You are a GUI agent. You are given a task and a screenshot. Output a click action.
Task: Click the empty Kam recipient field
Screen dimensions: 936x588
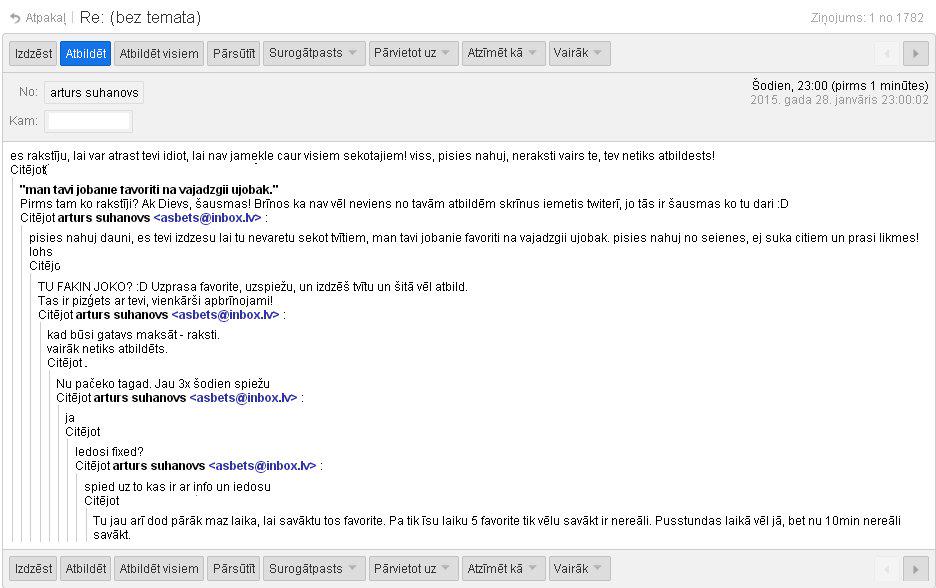click(x=88, y=121)
